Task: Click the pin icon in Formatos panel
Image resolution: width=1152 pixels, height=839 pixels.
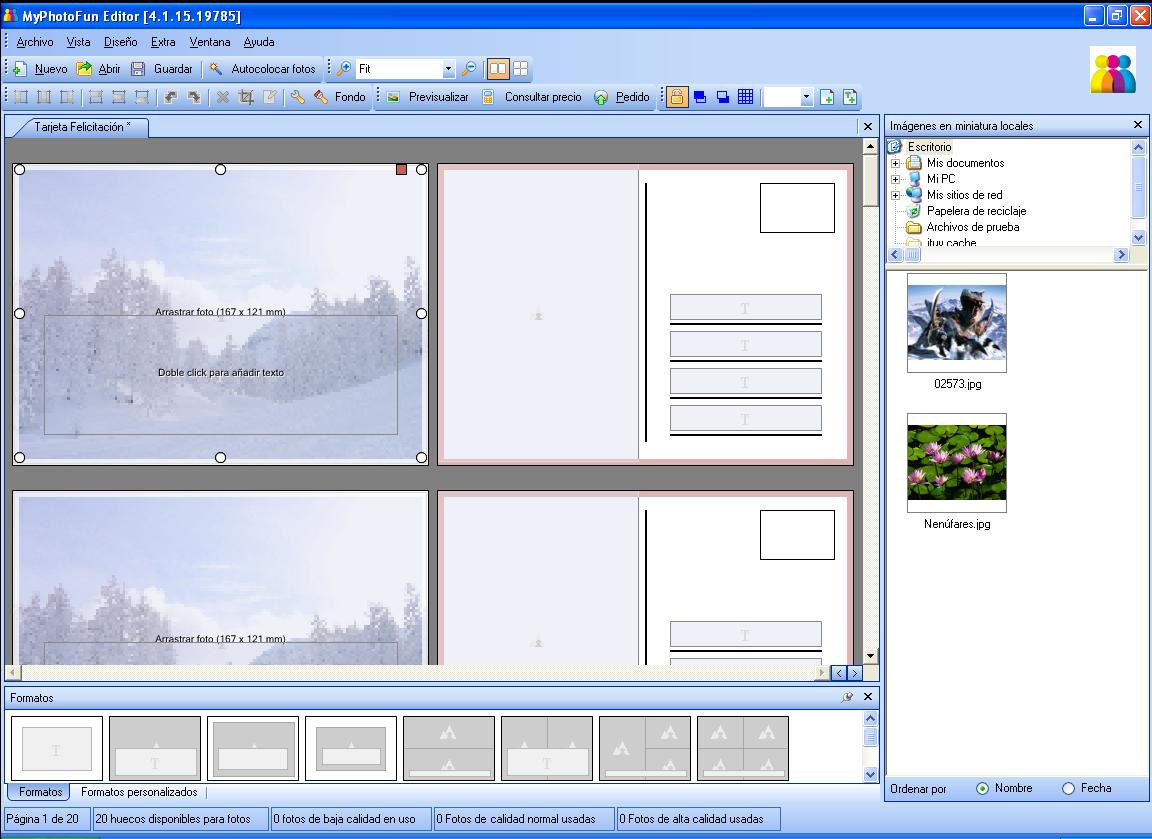Action: [x=848, y=697]
